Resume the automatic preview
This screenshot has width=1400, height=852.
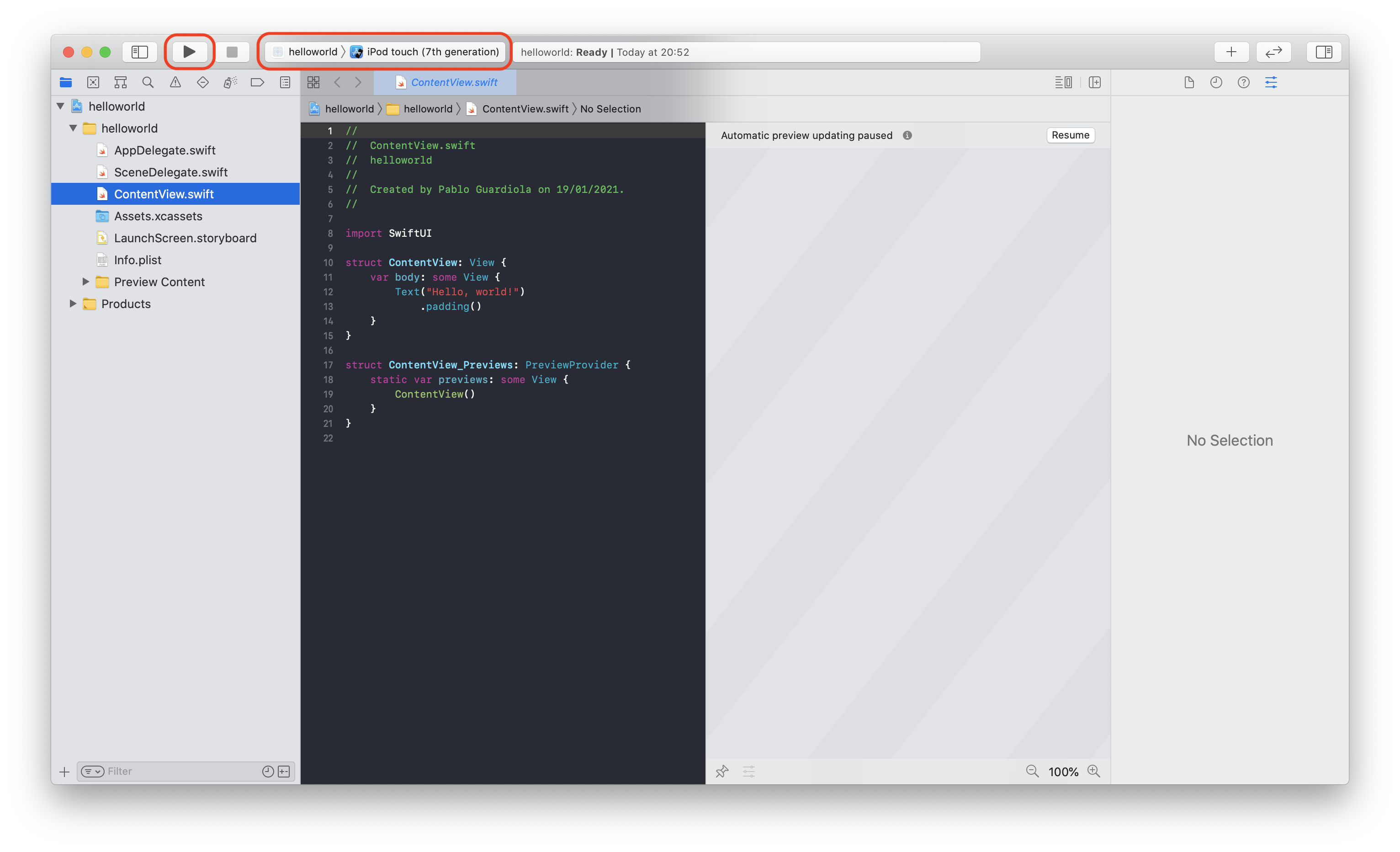[1071, 135]
